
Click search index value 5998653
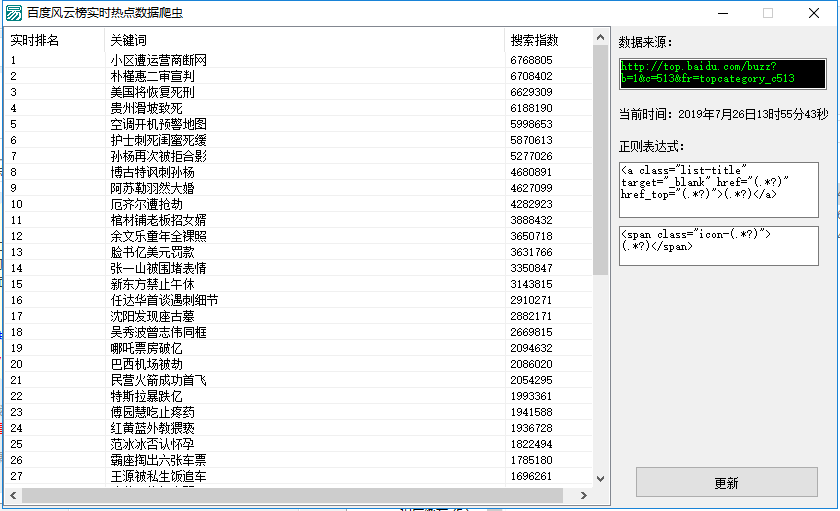tap(531, 124)
